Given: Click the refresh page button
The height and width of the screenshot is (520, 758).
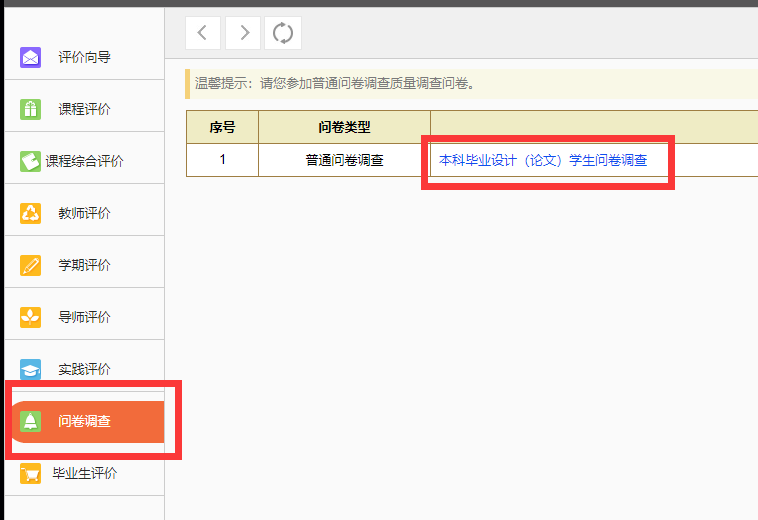Looking at the screenshot, I should tap(283, 33).
